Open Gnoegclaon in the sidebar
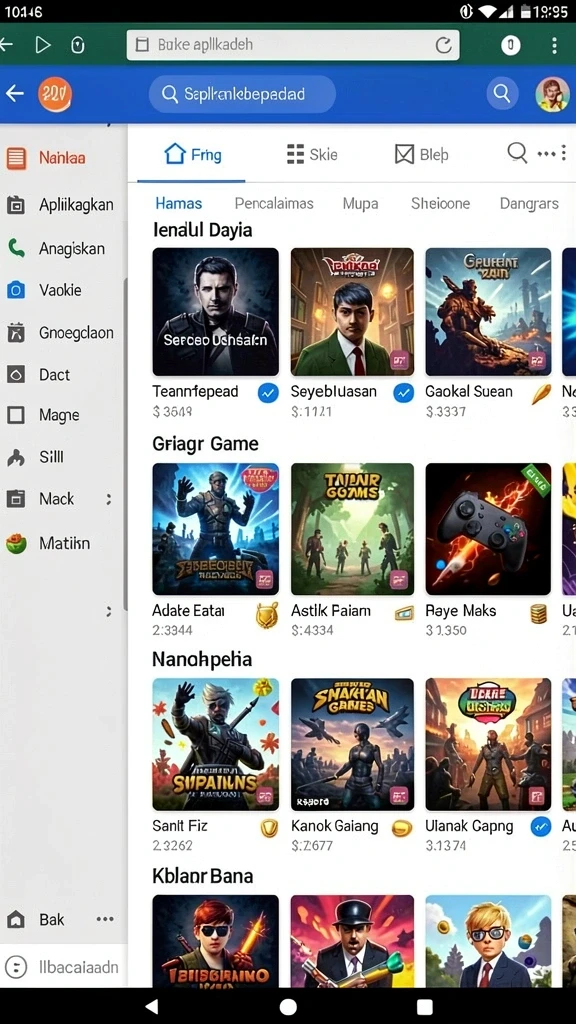 pos(62,333)
